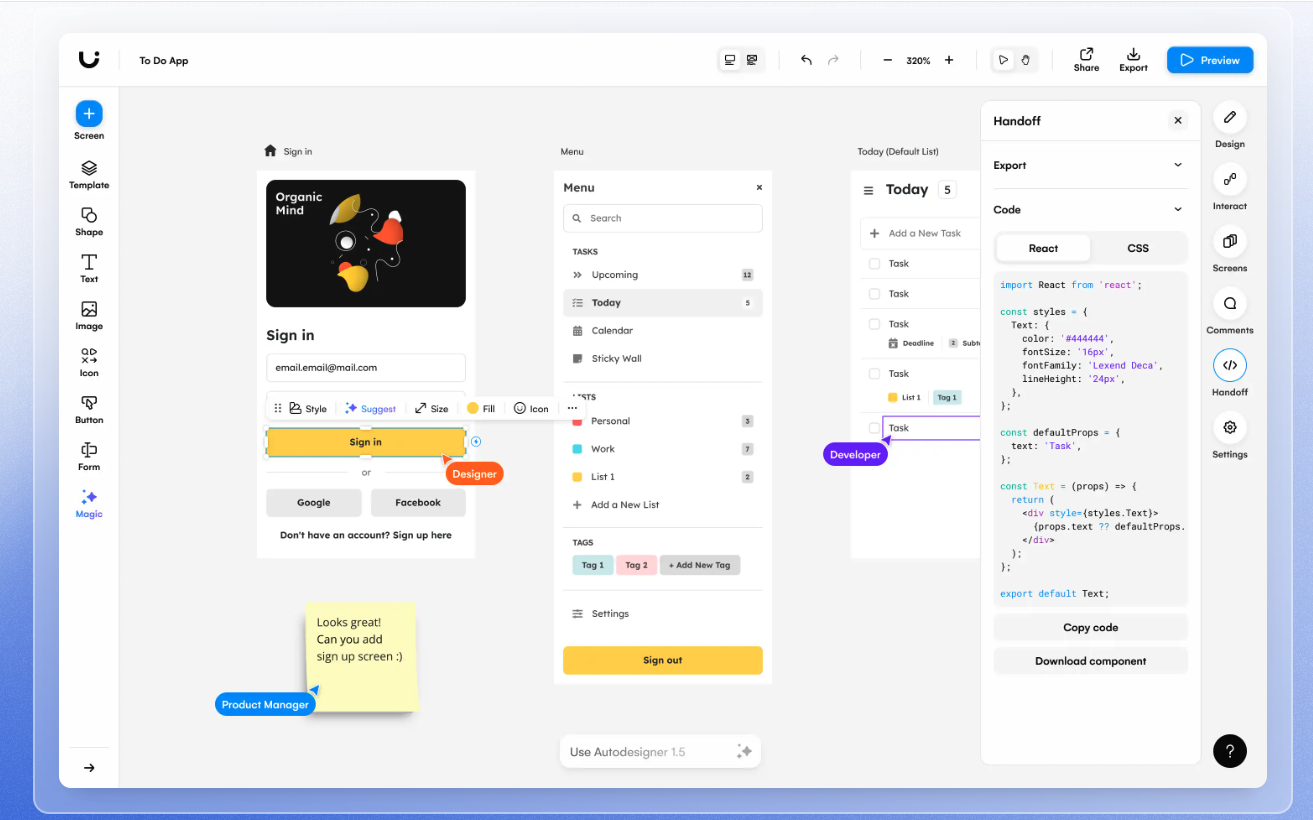Redo the last action
This screenshot has height=820, width=1313.
point(833,60)
